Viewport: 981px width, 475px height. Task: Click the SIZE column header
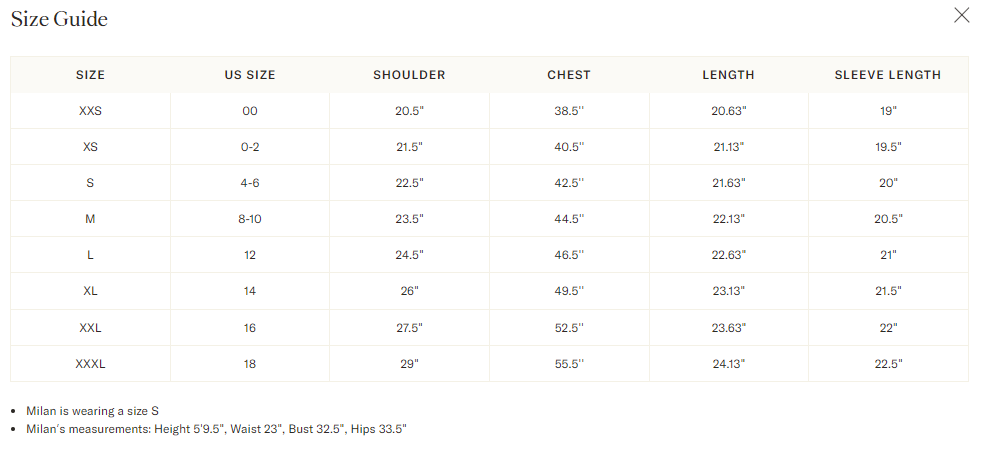(90, 75)
